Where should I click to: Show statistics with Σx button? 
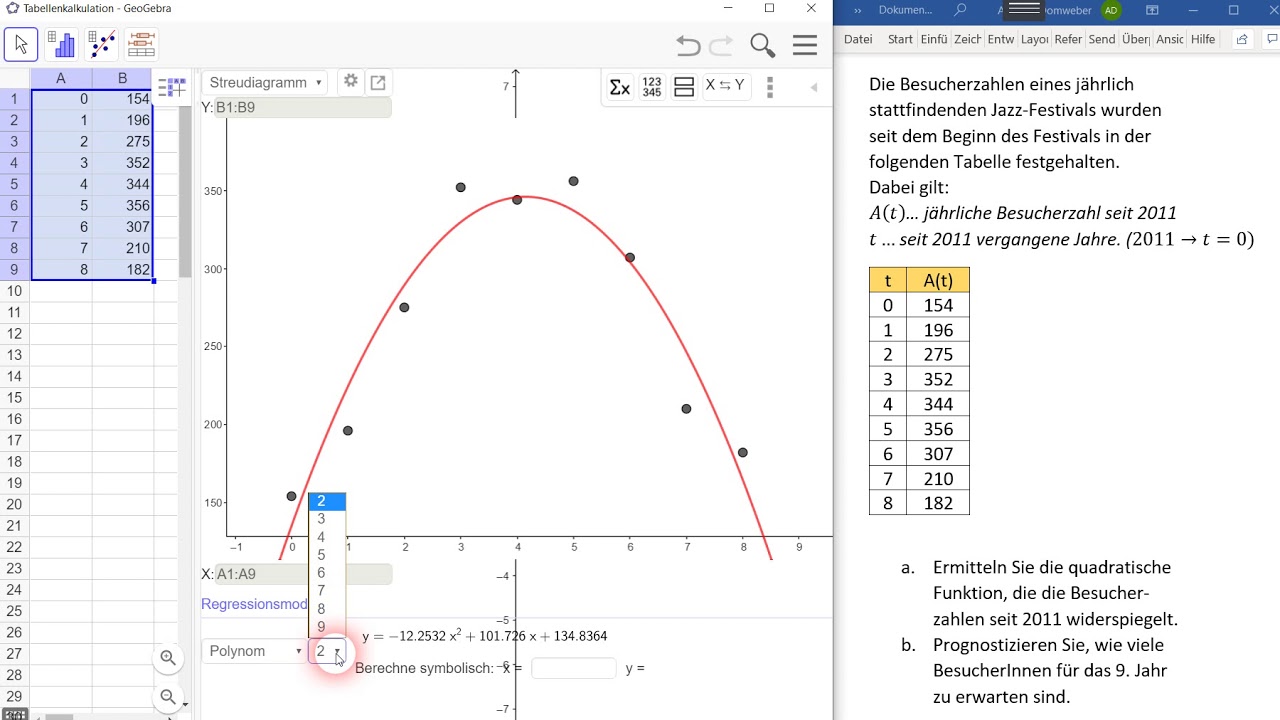620,87
